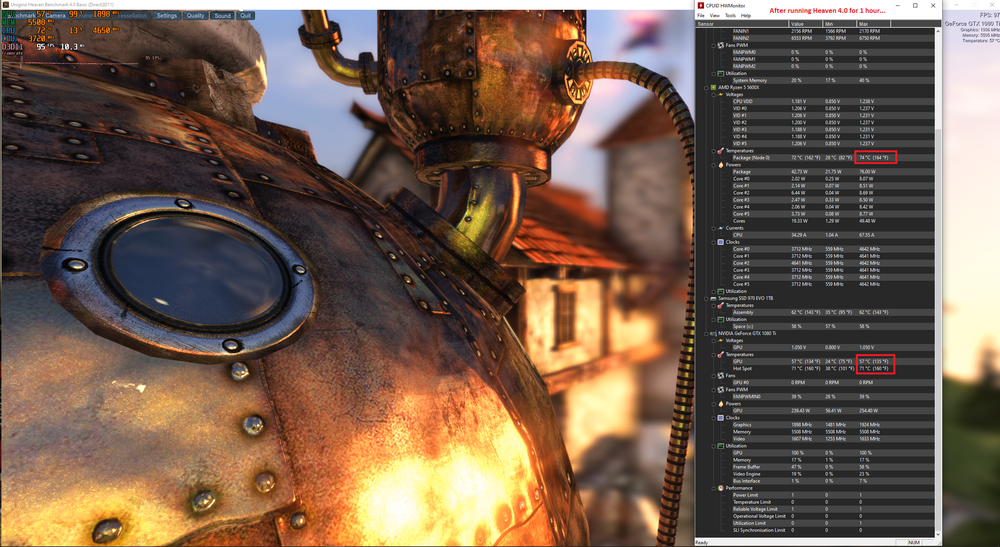This screenshot has height=547, width=1000.
Task: Click the GPU Fans icon above GPU #0
Action: 721,376
